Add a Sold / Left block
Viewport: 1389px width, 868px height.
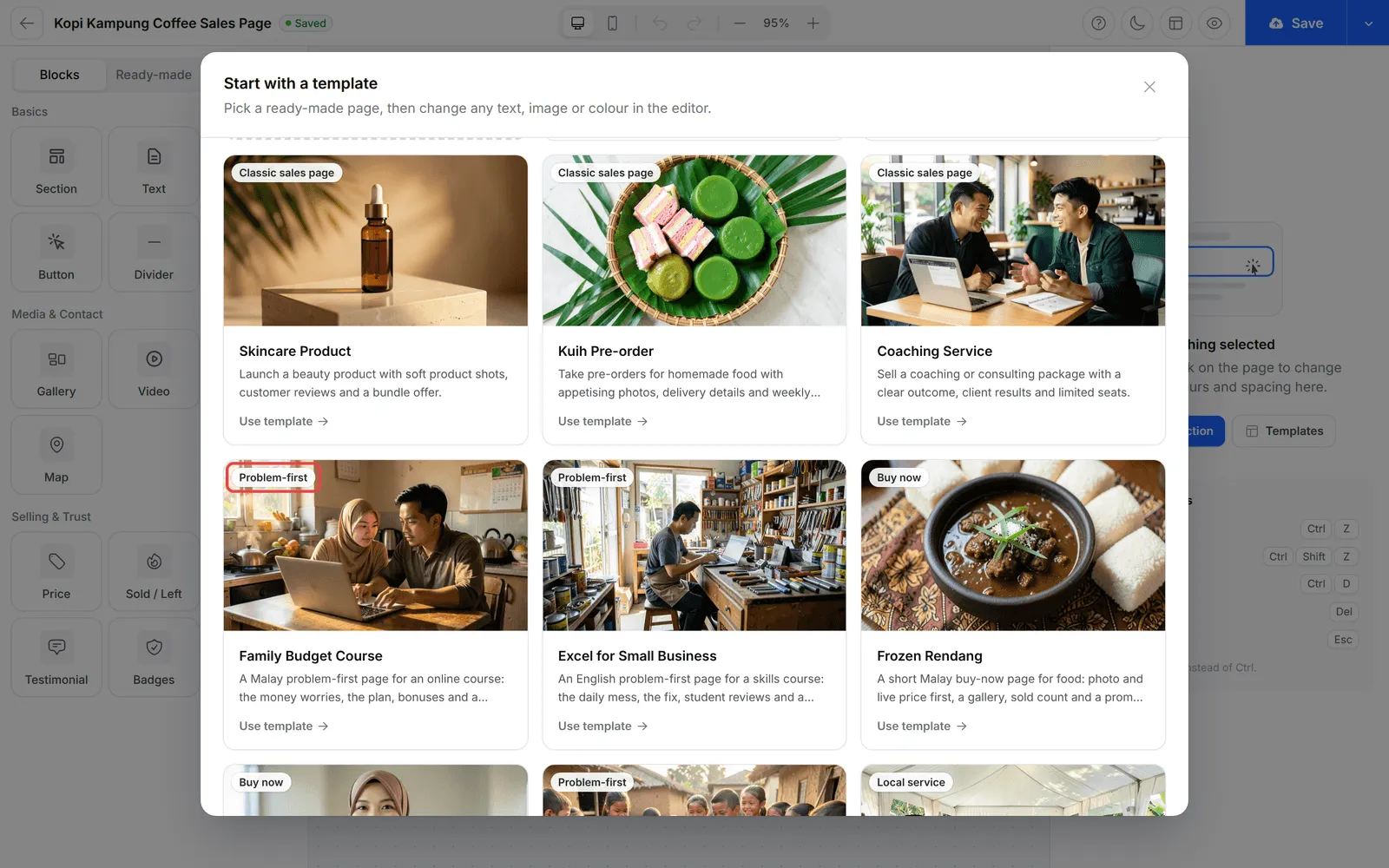tap(154, 571)
